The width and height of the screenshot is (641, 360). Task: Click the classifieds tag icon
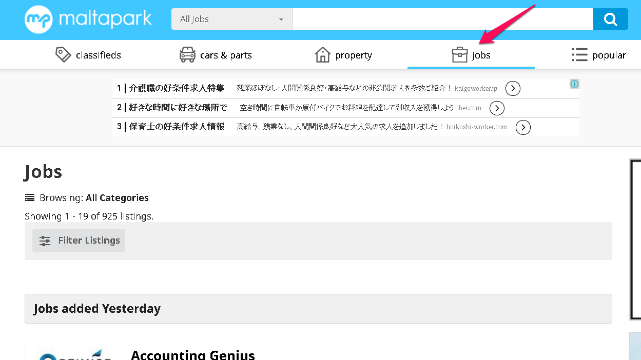pyautogui.click(x=63, y=54)
